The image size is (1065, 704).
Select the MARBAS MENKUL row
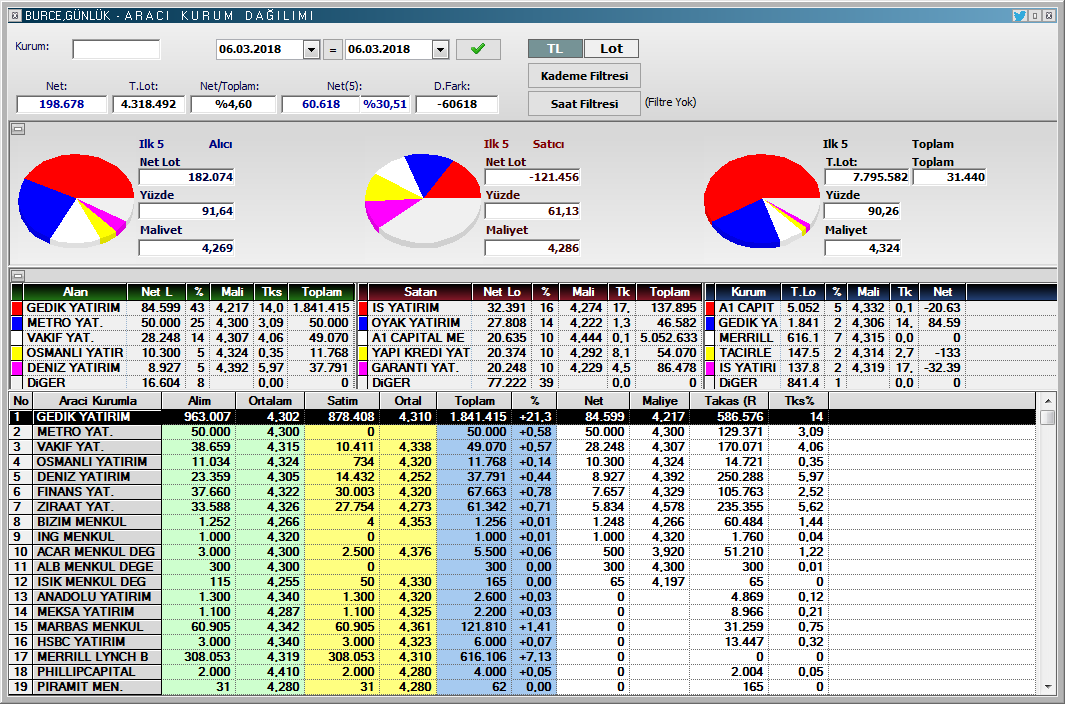pyautogui.click(x=521, y=627)
